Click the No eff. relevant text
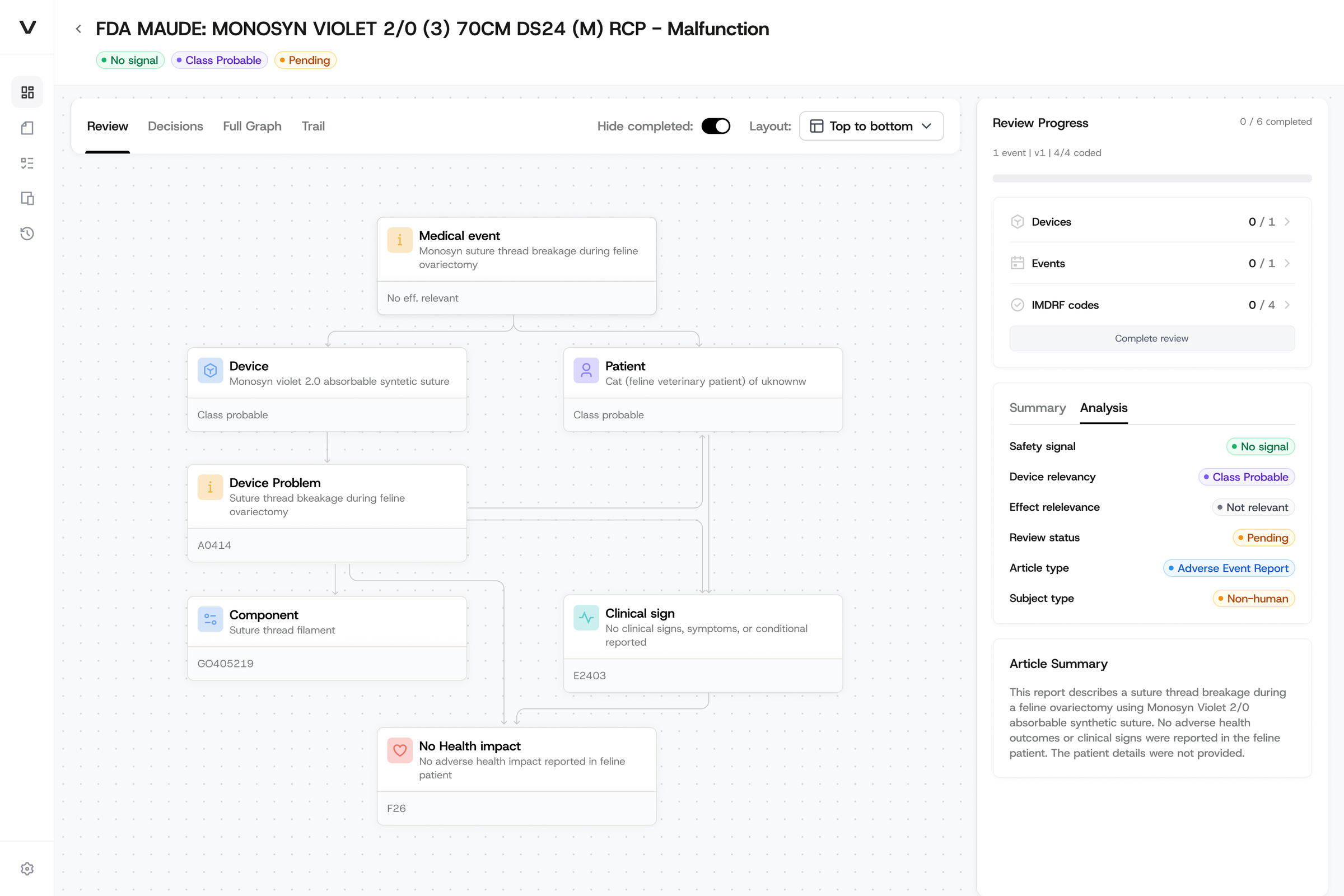This screenshot has height=896, width=1344. (422, 298)
